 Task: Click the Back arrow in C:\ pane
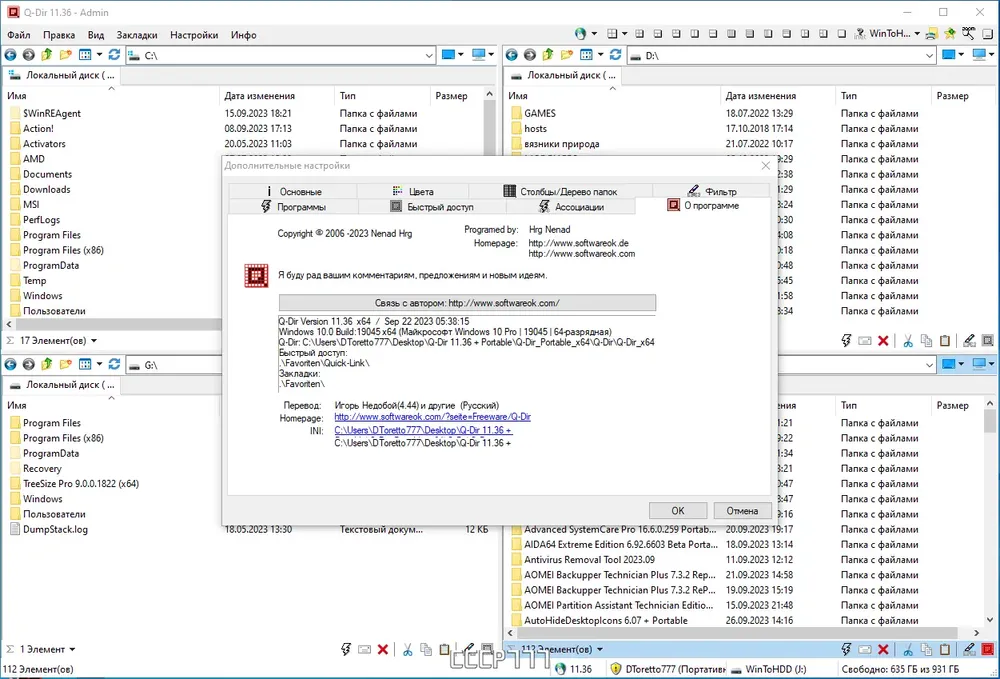point(10,55)
